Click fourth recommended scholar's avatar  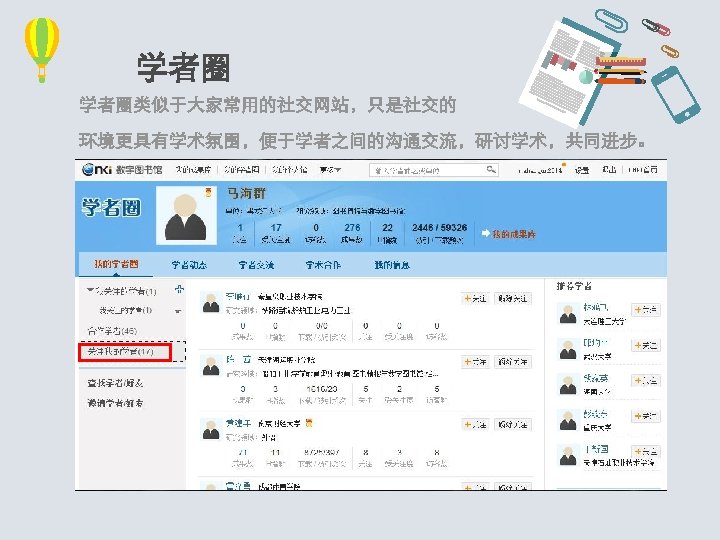pos(568,420)
